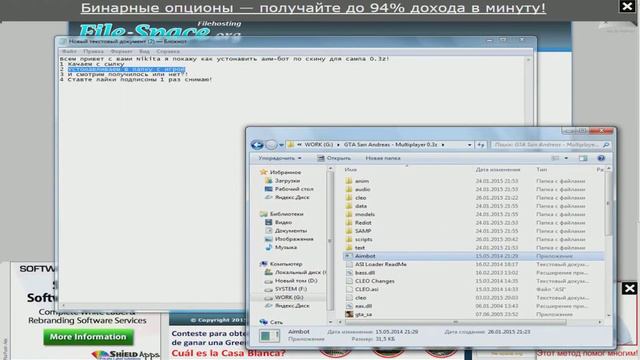Viewport: 640px width, 360px height.
Task: Click green More Information button
Action: (x=88, y=337)
